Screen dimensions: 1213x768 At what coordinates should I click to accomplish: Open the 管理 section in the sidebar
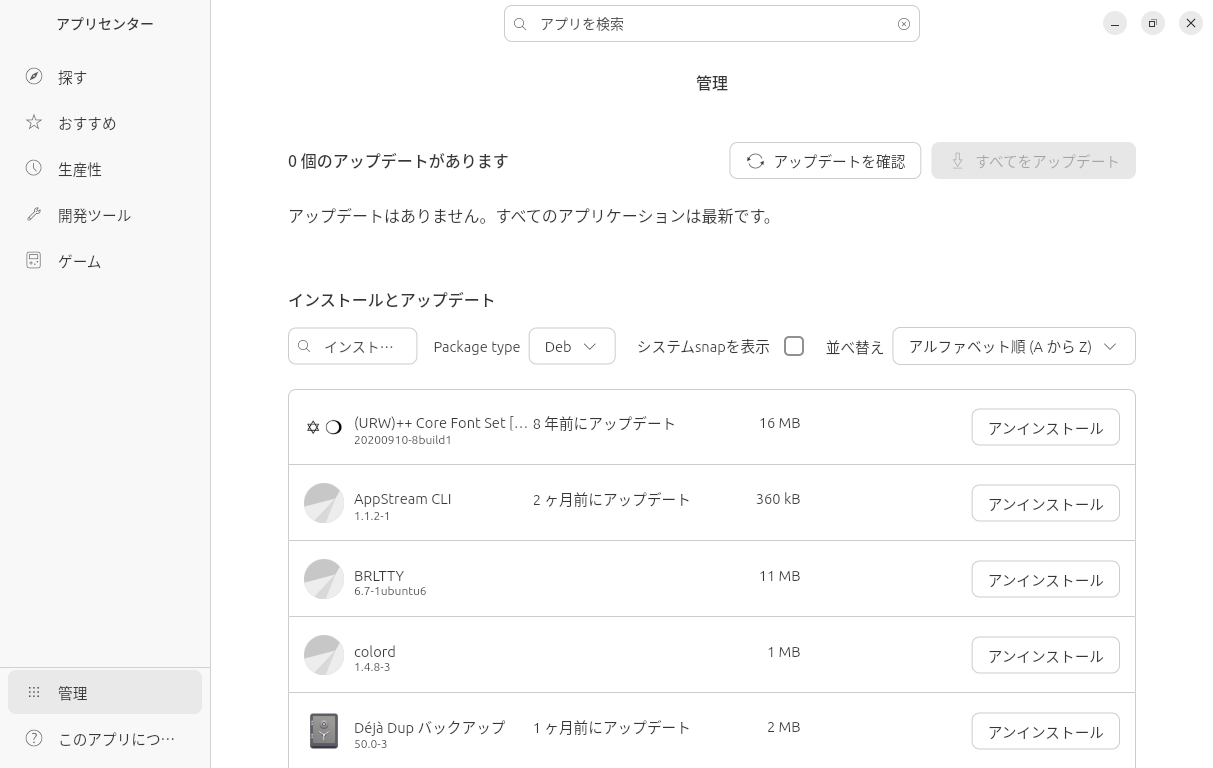pyautogui.click(x=105, y=693)
